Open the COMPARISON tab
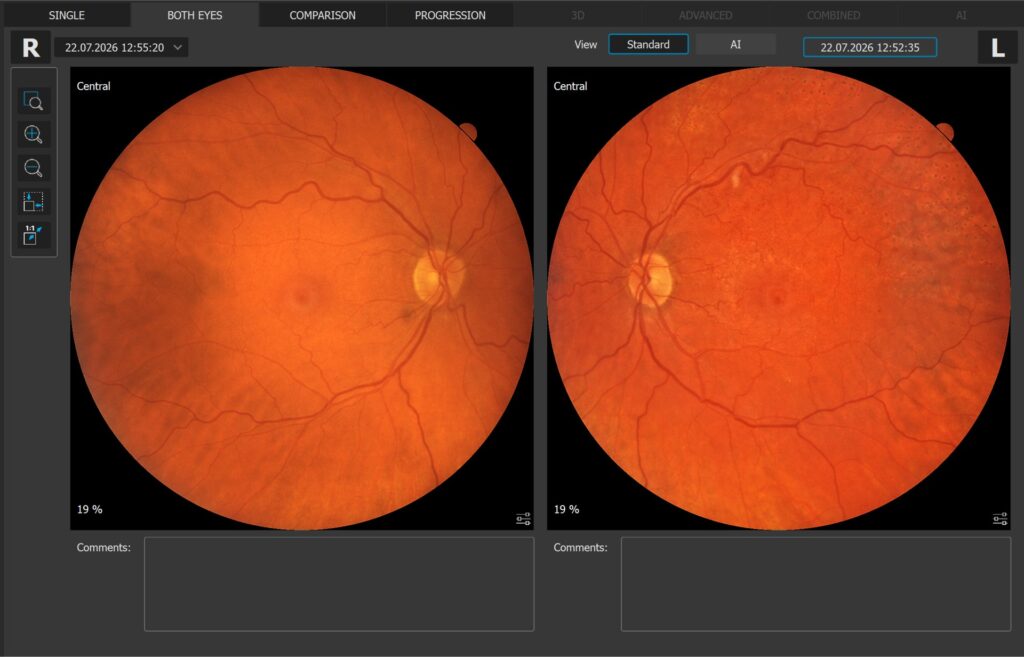1024x657 pixels. point(323,15)
